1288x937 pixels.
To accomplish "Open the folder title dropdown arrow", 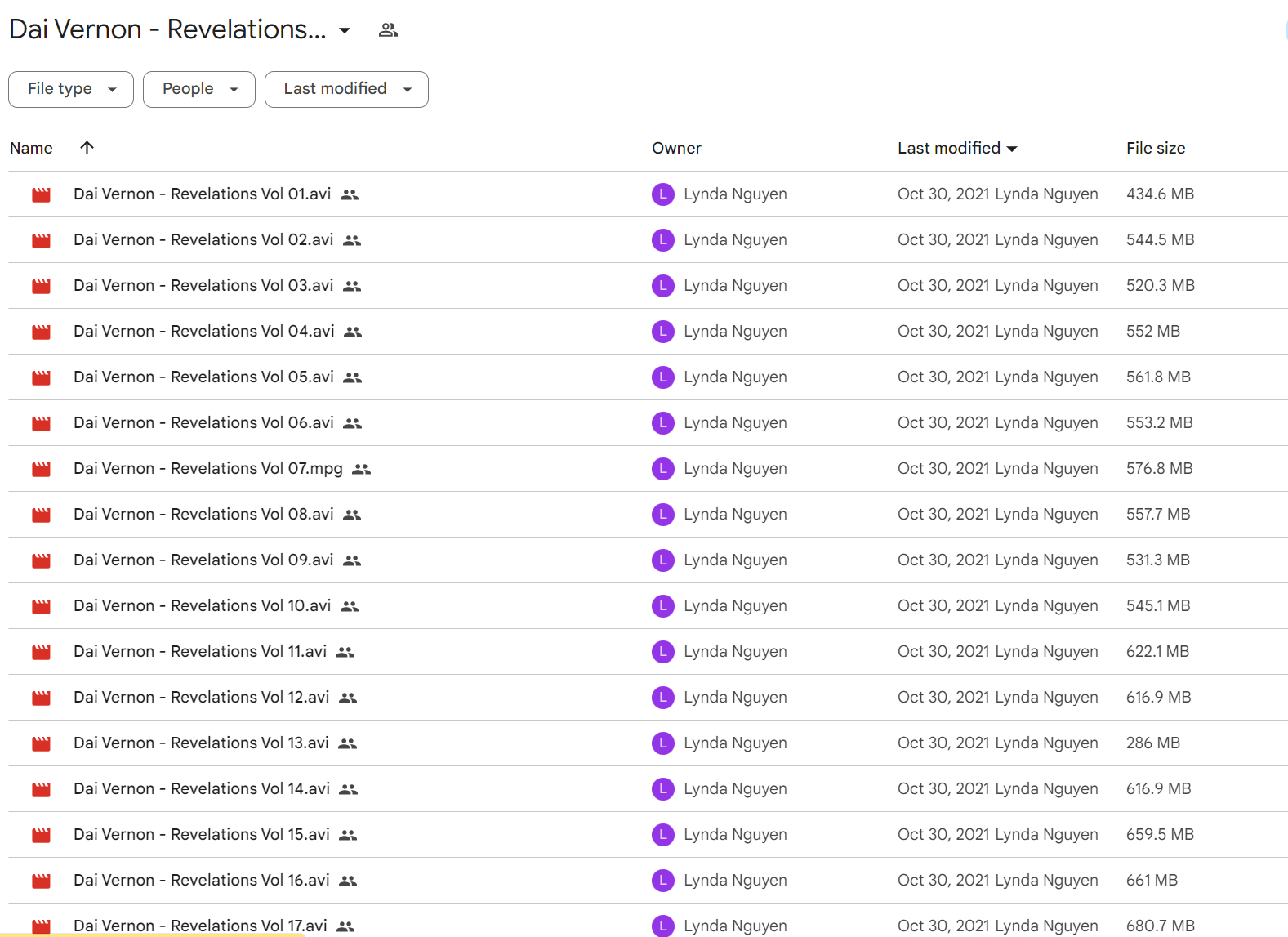I will (x=345, y=30).
